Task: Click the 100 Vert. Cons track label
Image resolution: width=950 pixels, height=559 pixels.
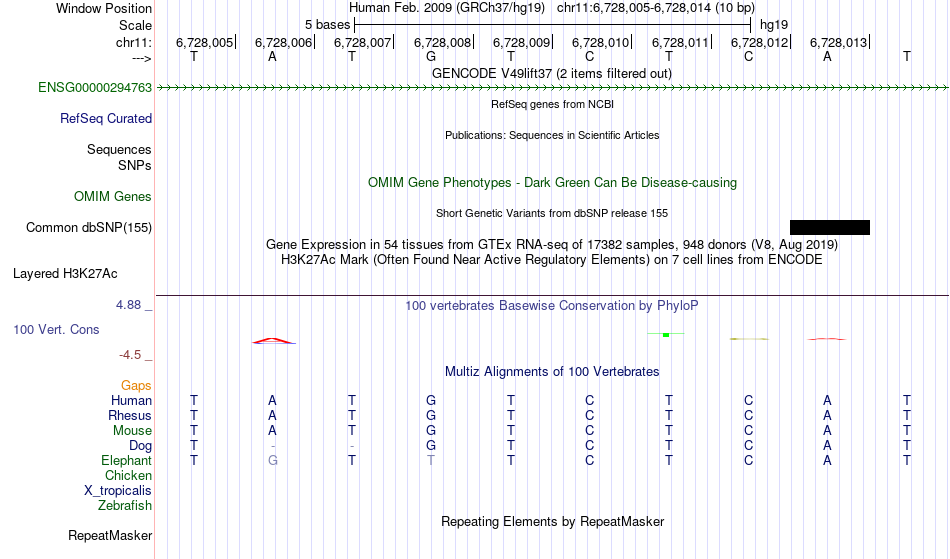Action: coord(56,329)
